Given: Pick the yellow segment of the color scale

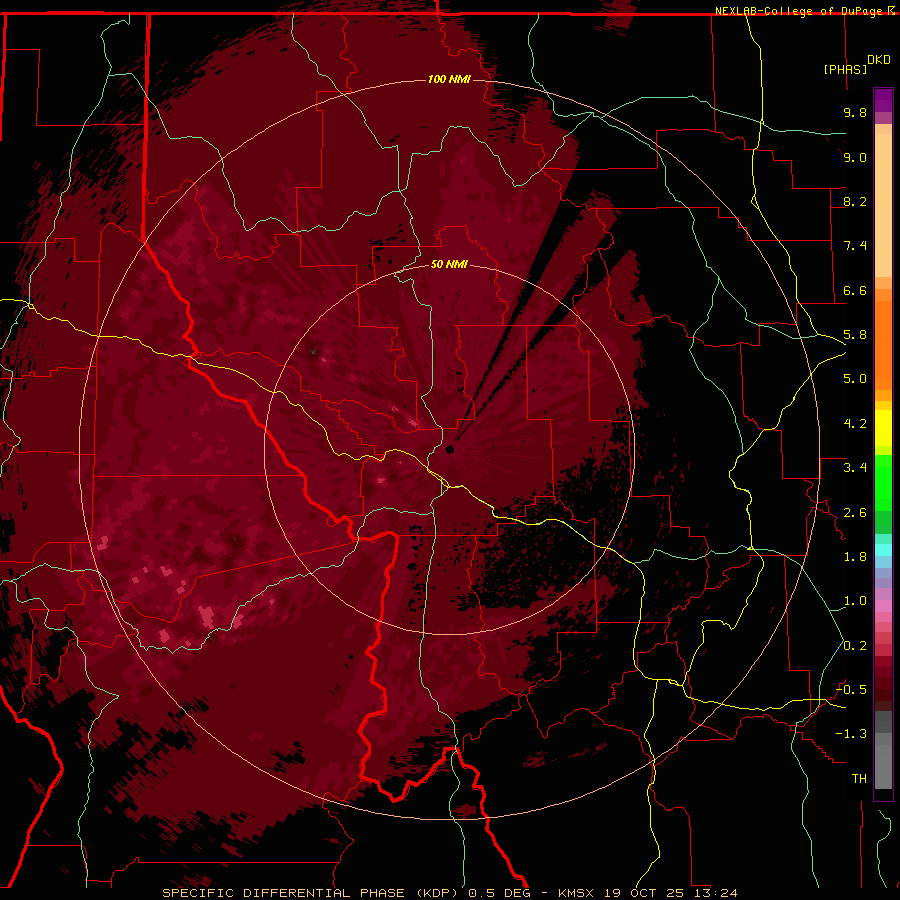Looking at the screenshot, I should click(x=883, y=428).
